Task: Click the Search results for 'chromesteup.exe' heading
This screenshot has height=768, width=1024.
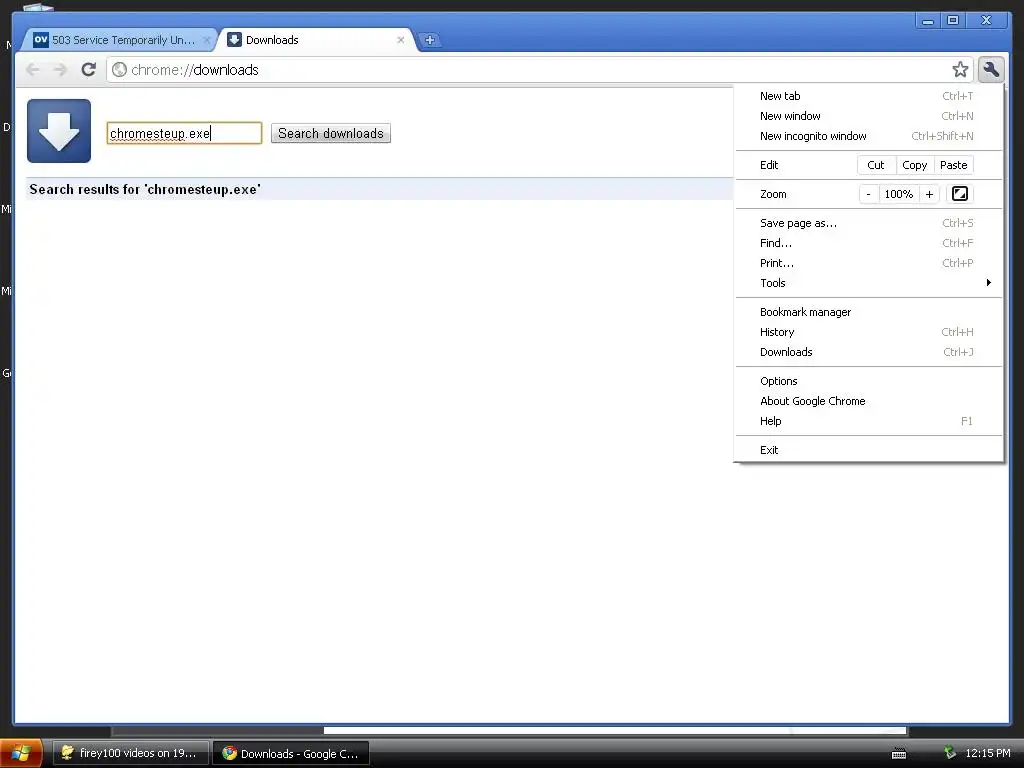Action: 145,189
